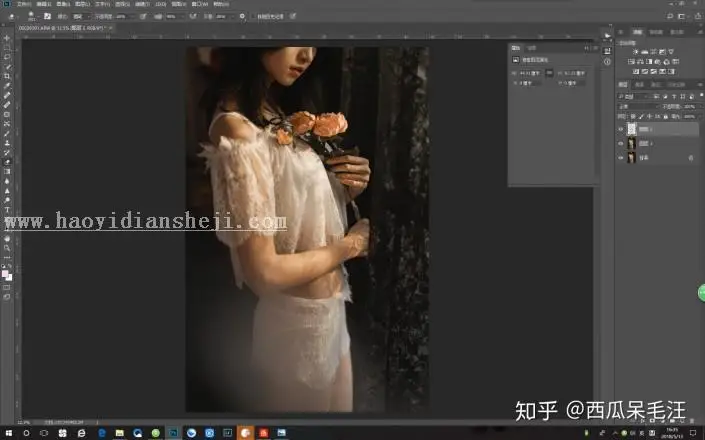Add an Exposure adjustment layer
705x440 pixels.
(662, 52)
